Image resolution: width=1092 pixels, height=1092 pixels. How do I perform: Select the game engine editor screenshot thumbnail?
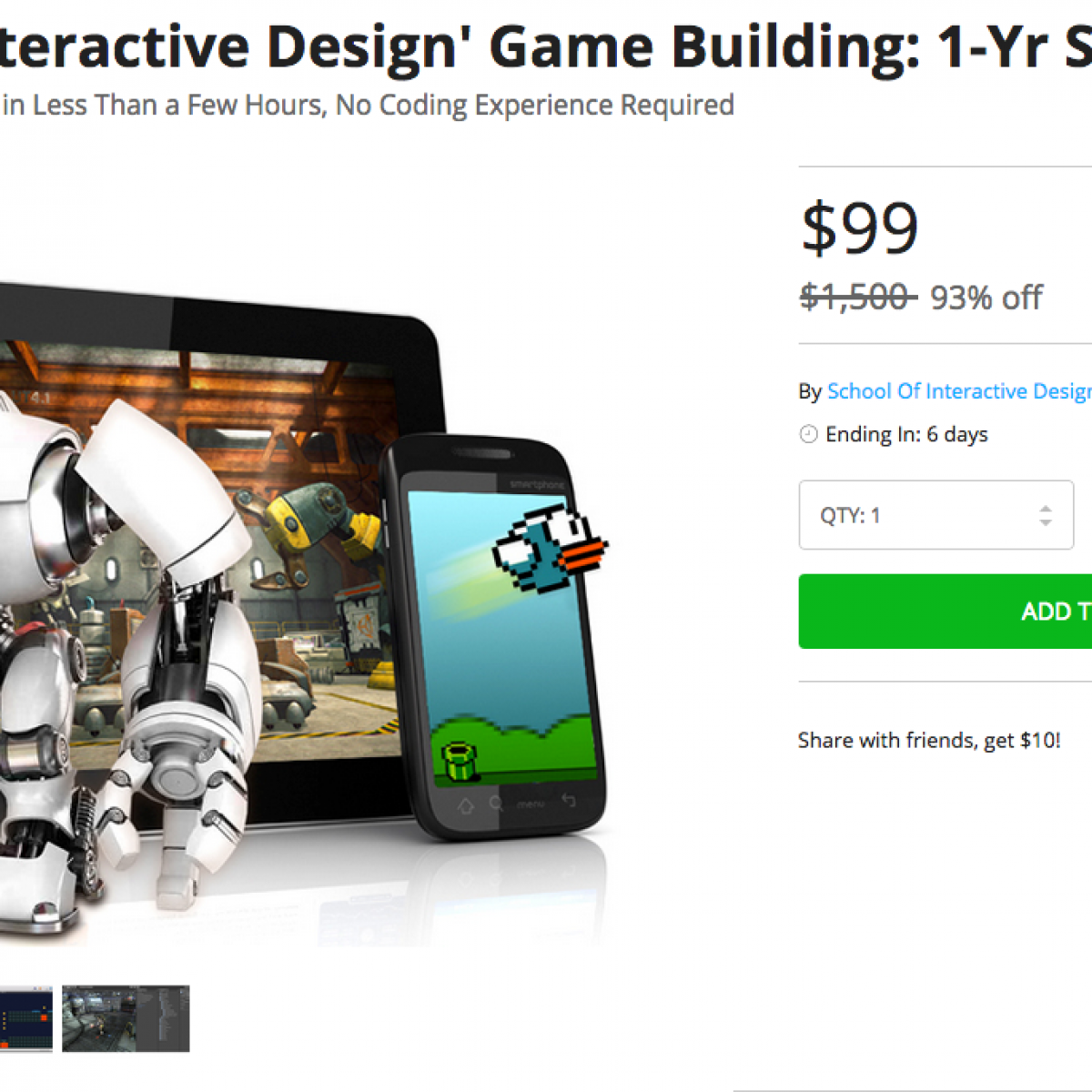(126, 1018)
